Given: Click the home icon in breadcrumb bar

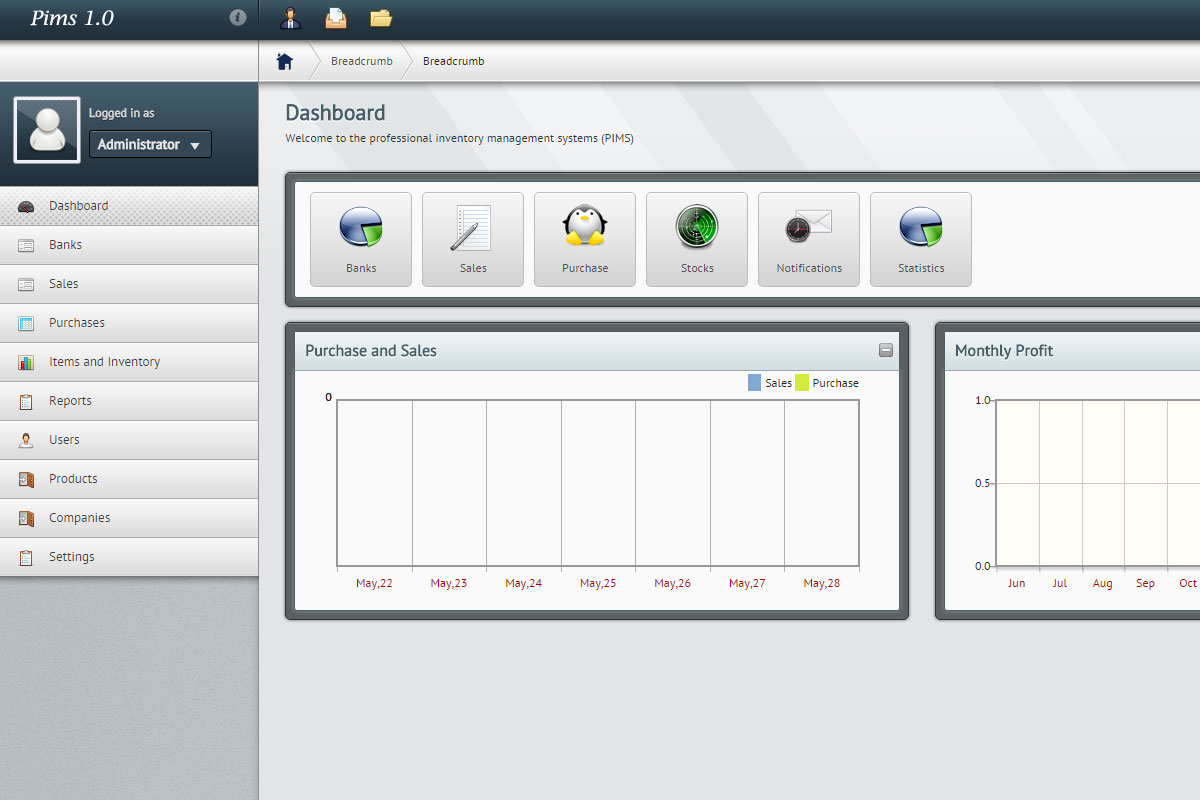Looking at the screenshot, I should click(x=285, y=62).
